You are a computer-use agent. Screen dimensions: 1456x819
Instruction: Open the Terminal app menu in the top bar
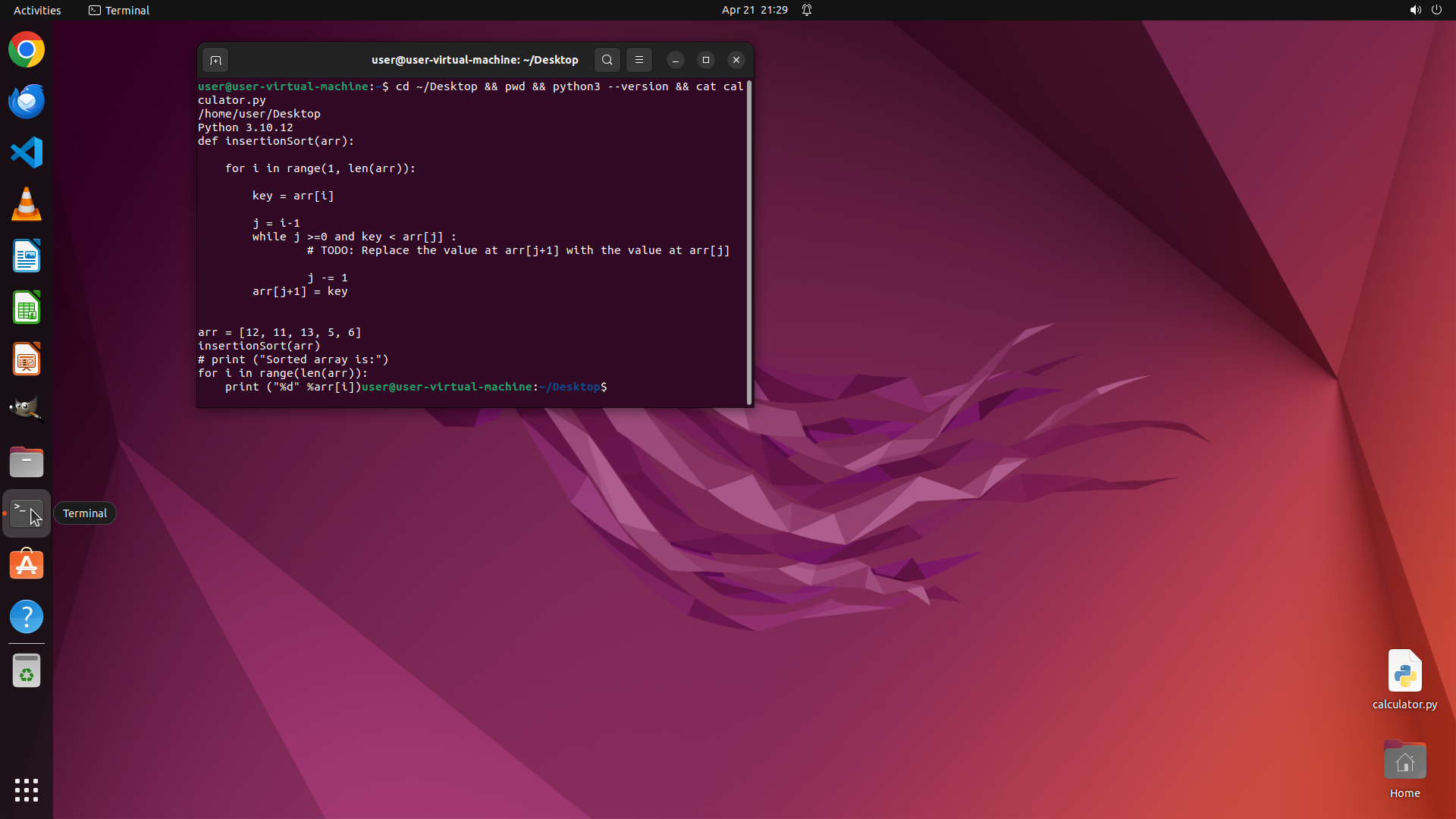pos(119,10)
